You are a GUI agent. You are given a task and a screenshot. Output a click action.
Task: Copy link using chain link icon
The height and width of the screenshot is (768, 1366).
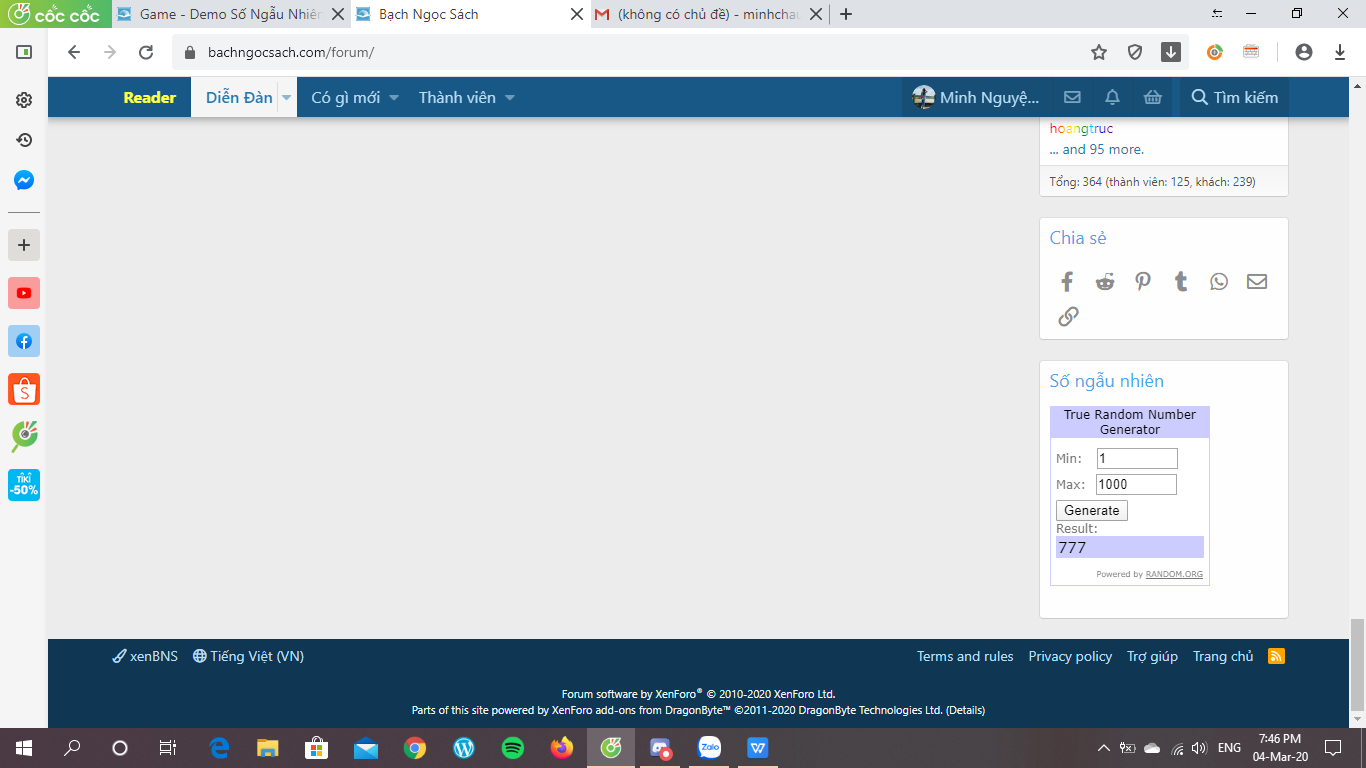(x=1068, y=317)
